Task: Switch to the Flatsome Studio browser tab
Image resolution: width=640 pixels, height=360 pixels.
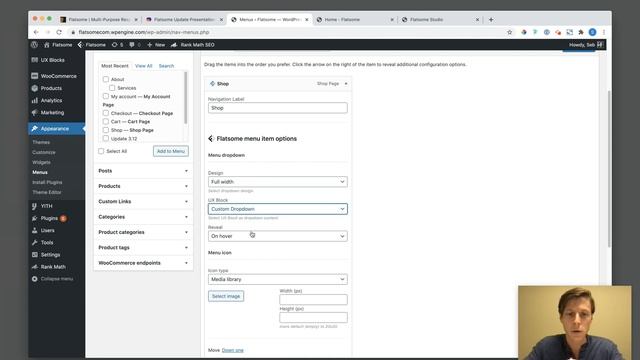Action: tap(440, 19)
